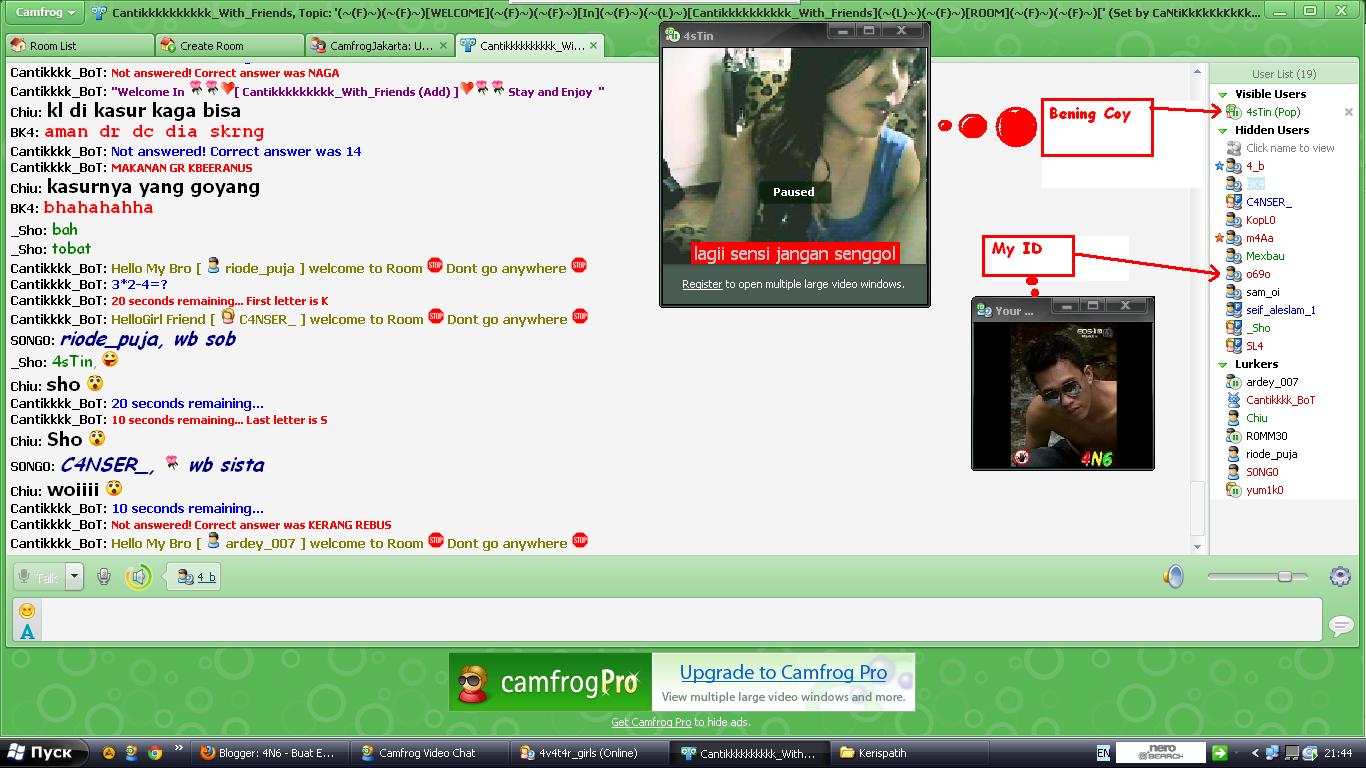Open 4v4t4r_girls (Online) taskbar item
1366x768 pixels.
click(588, 753)
